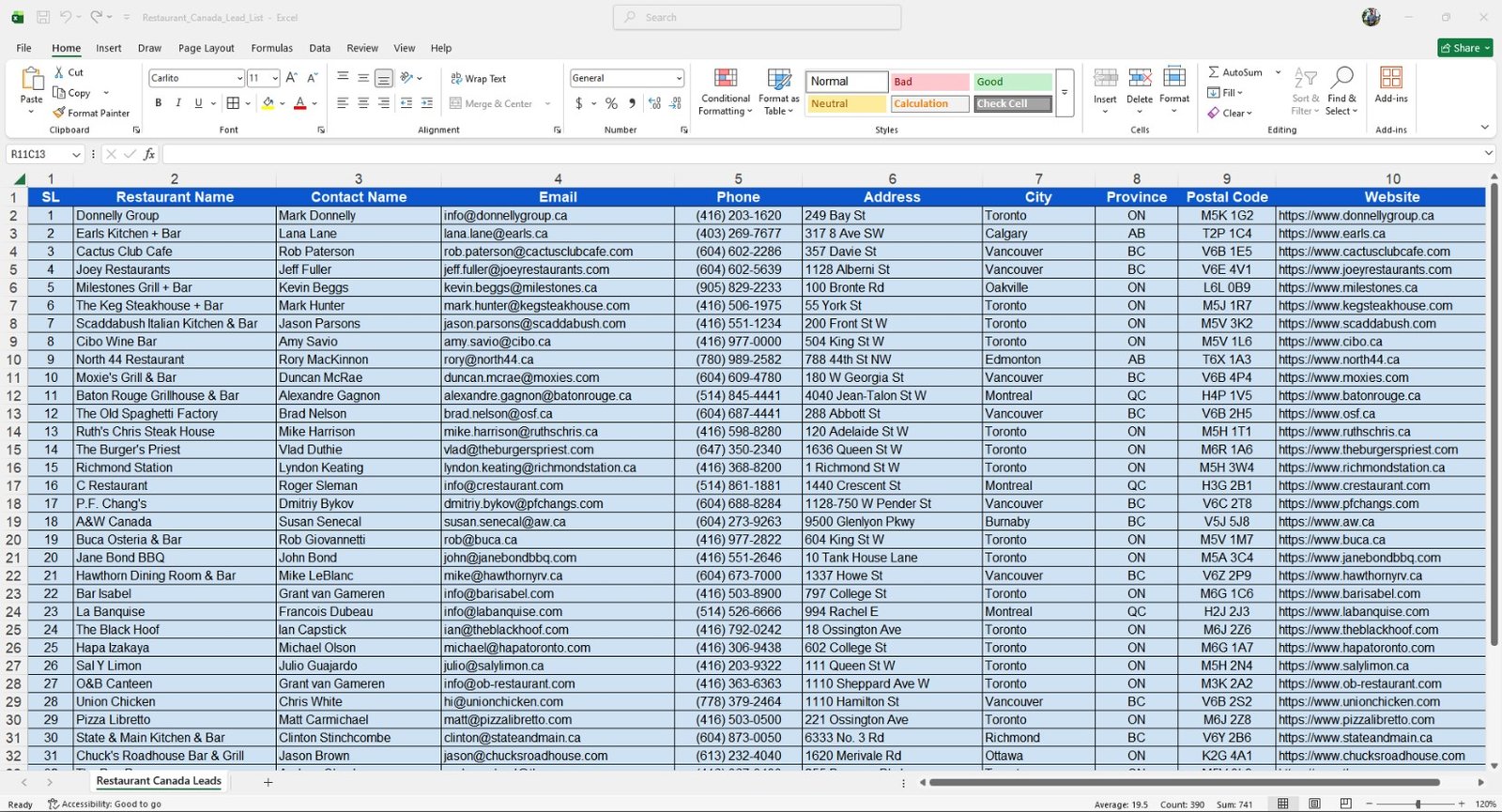
Task: Click the Save icon in the title bar
Action: (43, 17)
